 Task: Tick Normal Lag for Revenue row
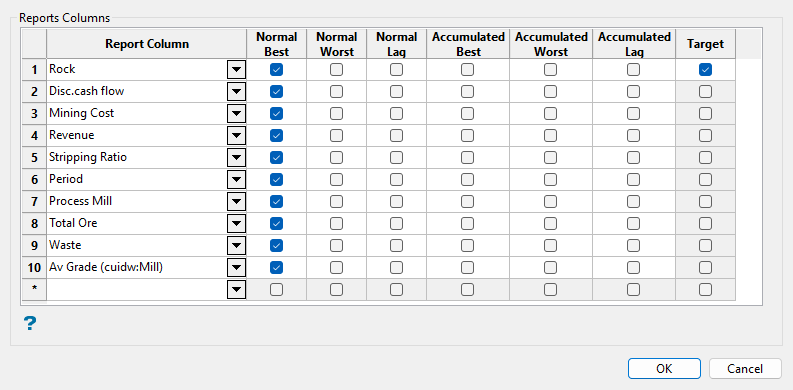click(x=396, y=136)
